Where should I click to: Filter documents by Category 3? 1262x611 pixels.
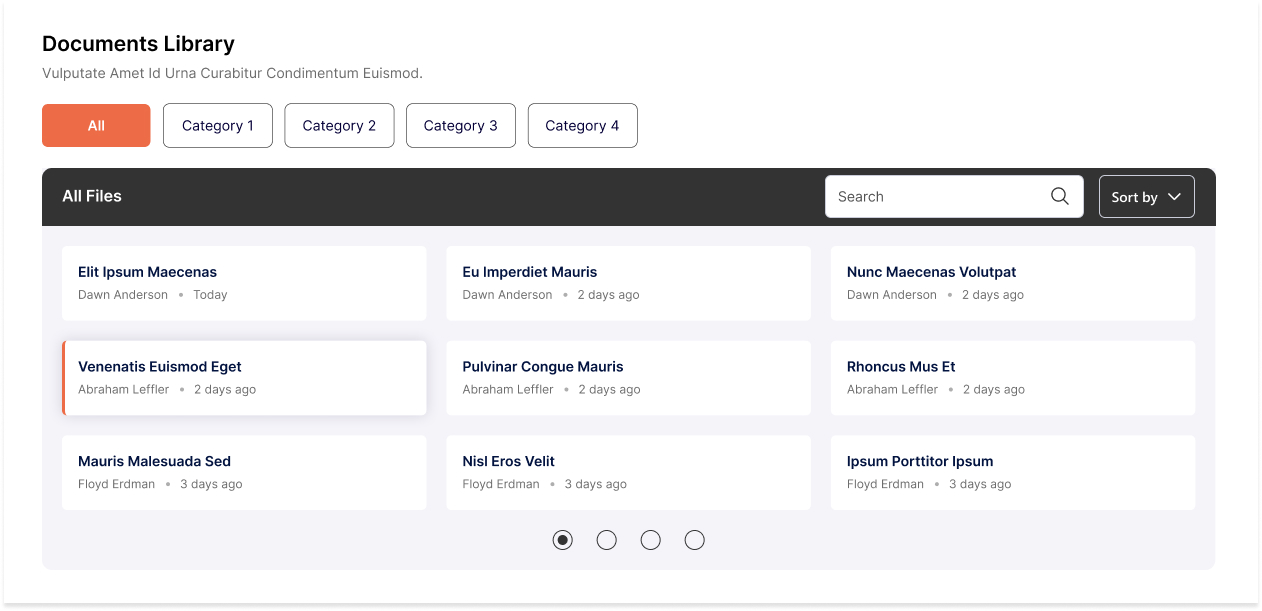(460, 125)
